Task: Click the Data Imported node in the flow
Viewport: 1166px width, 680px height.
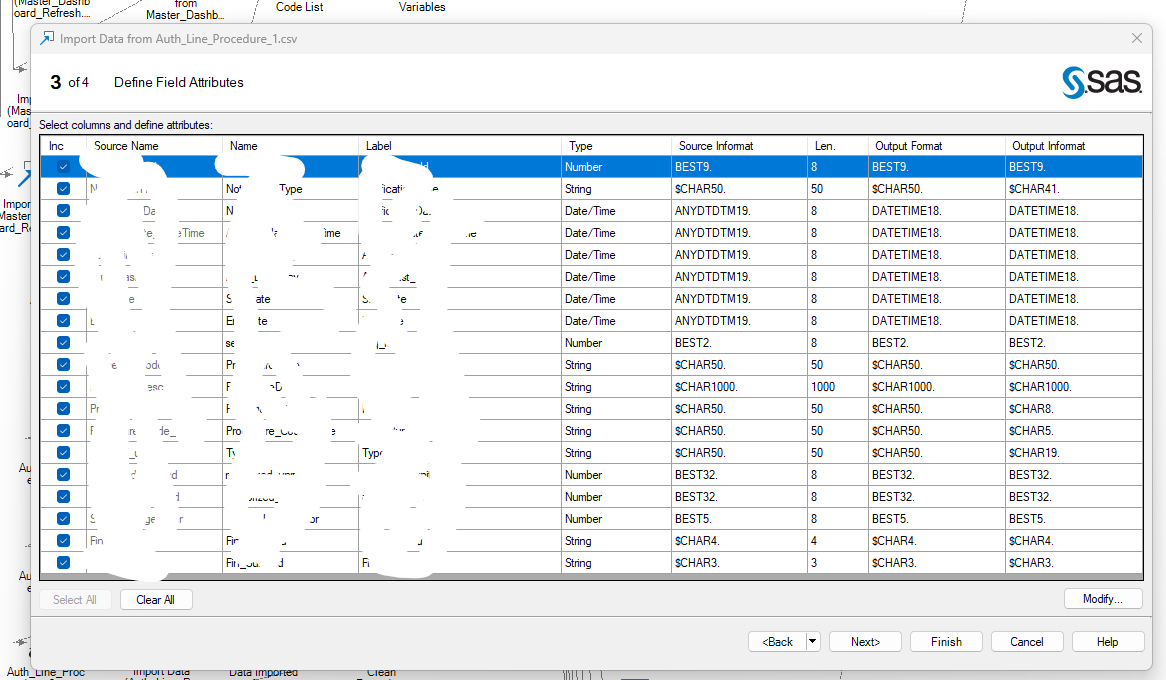Action: (x=263, y=671)
